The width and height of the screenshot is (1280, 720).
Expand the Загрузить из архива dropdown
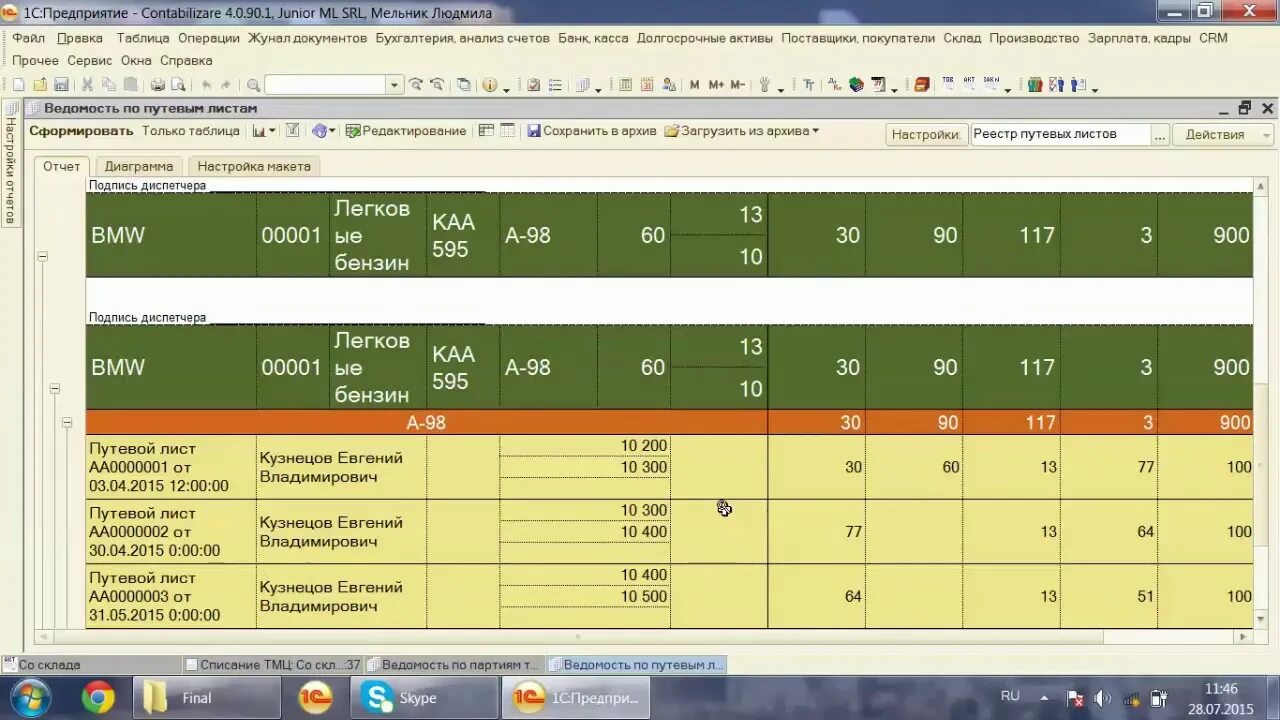pos(815,131)
